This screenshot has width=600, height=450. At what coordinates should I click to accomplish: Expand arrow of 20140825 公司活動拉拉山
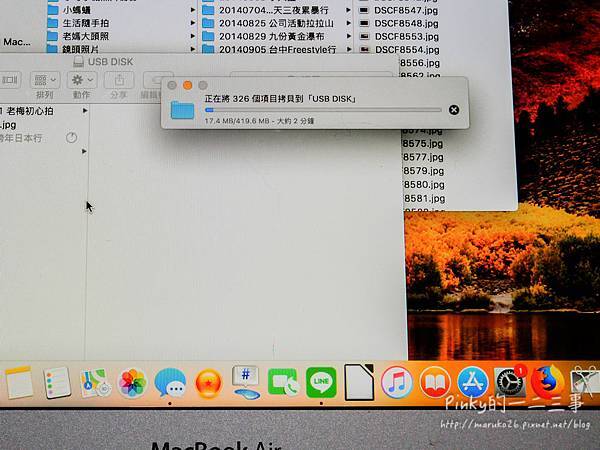348,23
